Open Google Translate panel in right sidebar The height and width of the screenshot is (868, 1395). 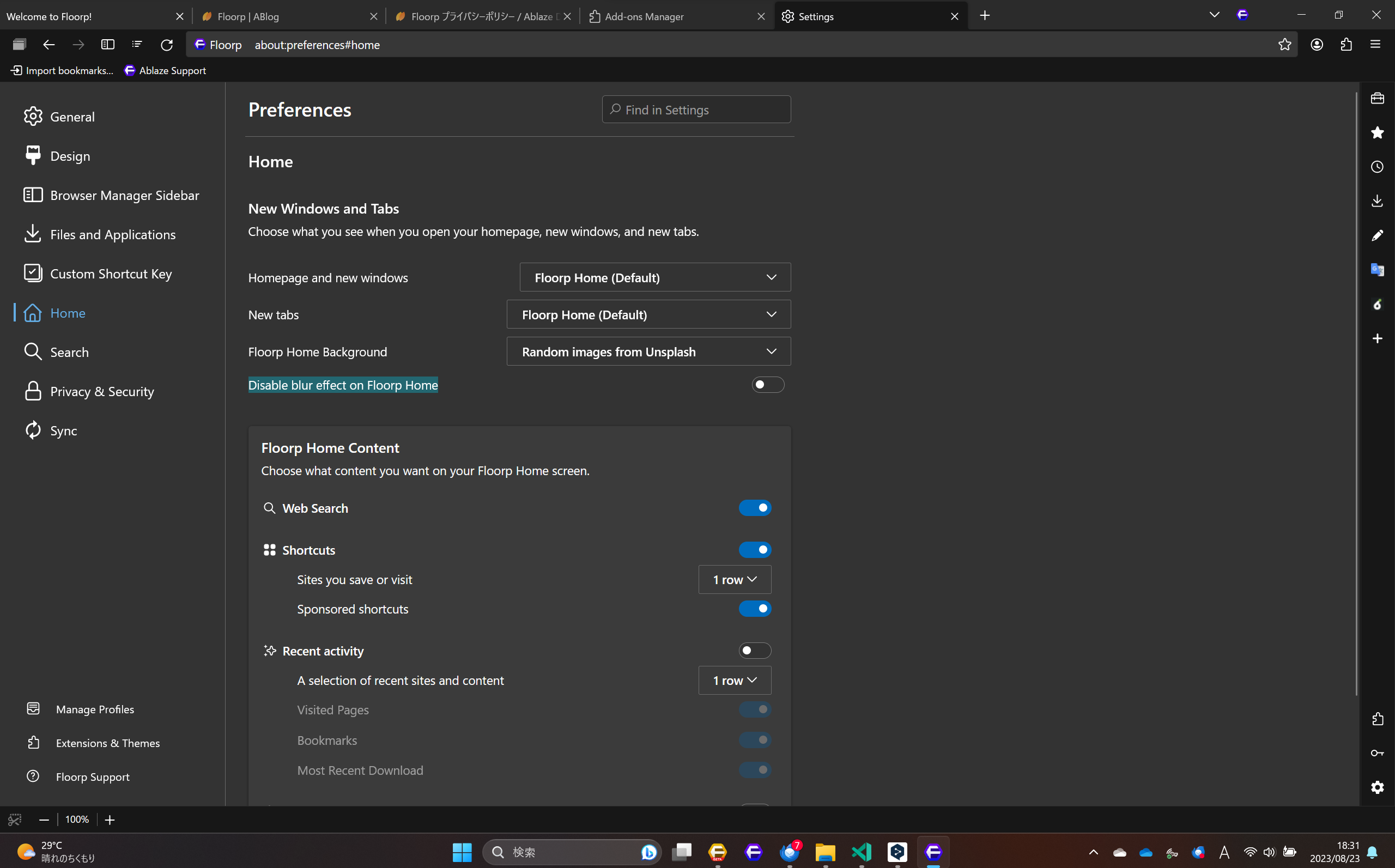(x=1377, y=270)
